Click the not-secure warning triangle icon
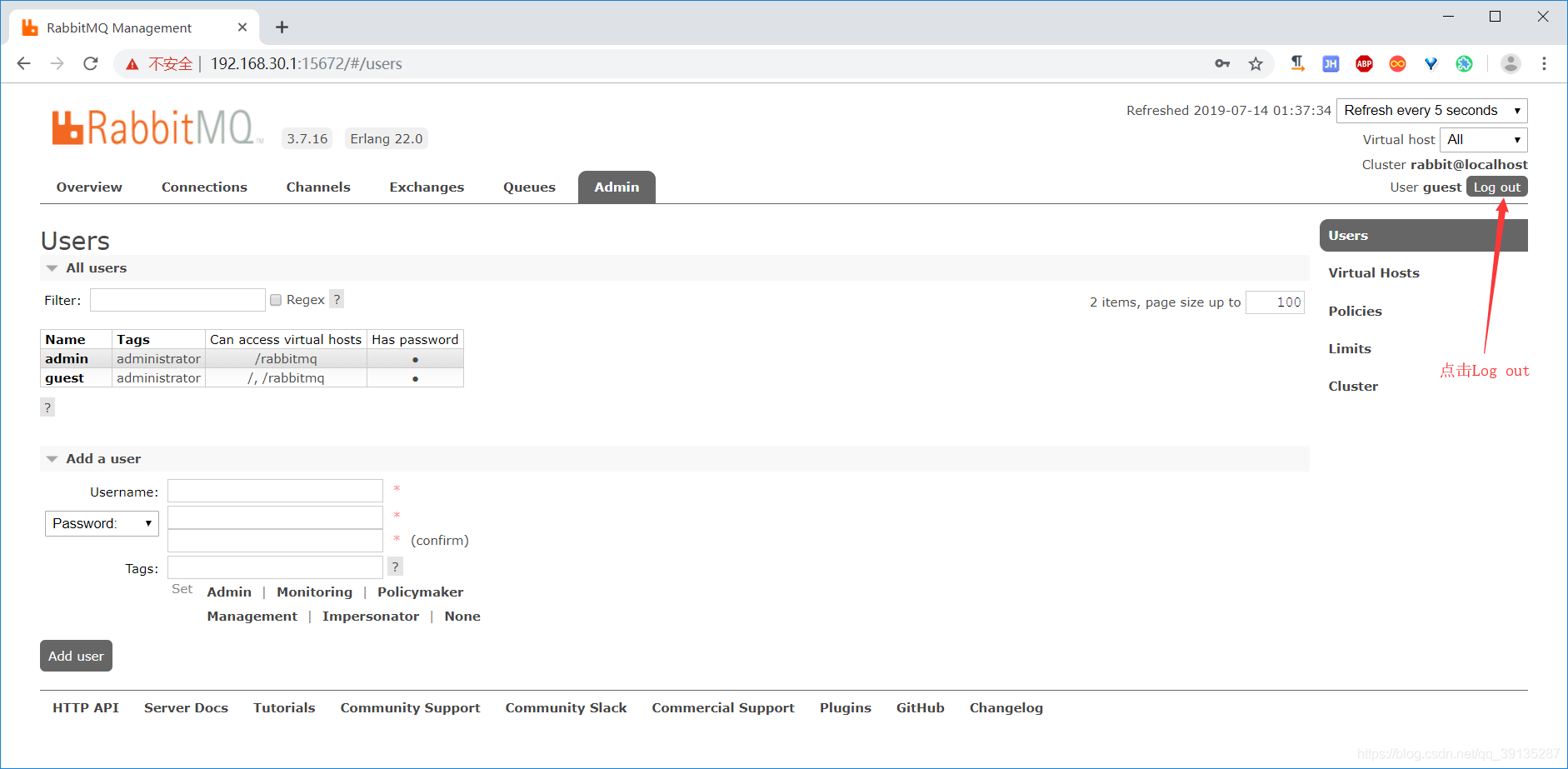This screenshot has height=769, width=1568. (132, 64)
